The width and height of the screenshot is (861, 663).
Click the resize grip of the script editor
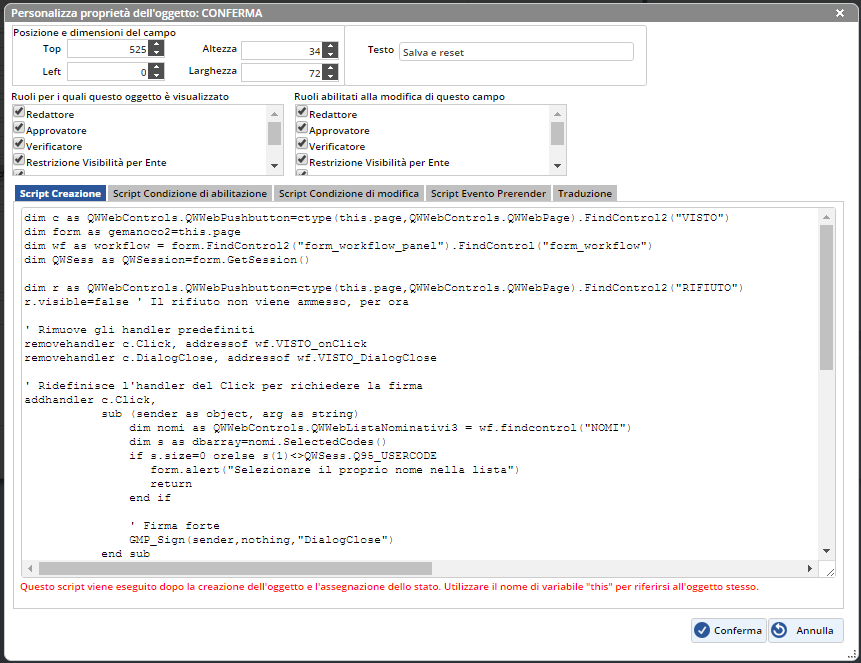pos(828,569)
